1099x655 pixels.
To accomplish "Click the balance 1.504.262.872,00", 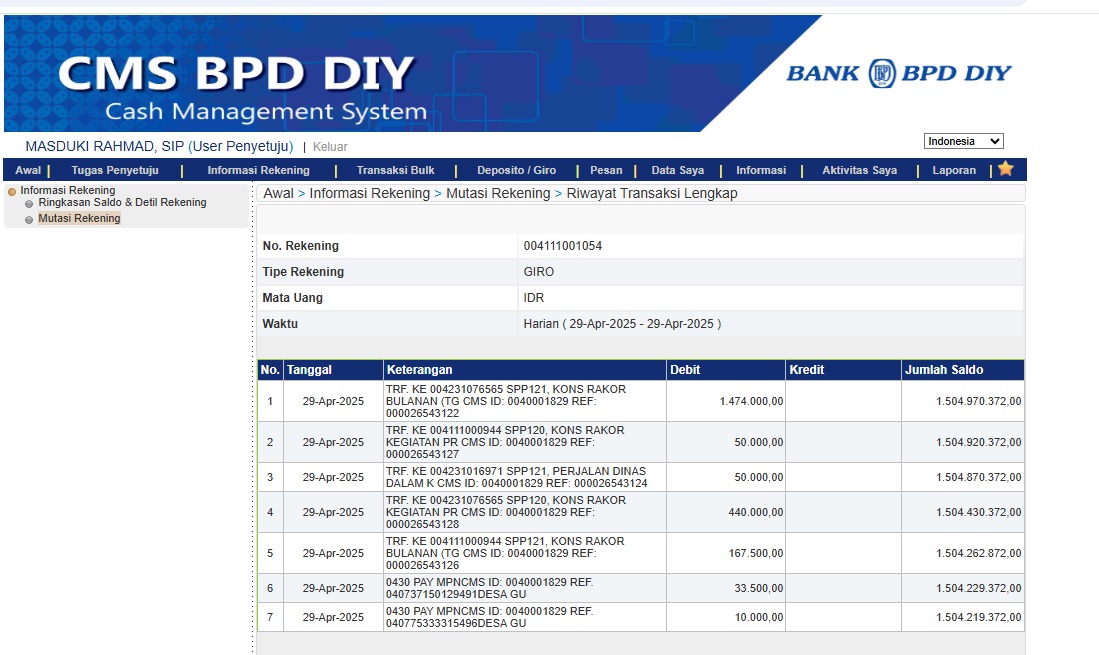I will [x=978, y=553].
